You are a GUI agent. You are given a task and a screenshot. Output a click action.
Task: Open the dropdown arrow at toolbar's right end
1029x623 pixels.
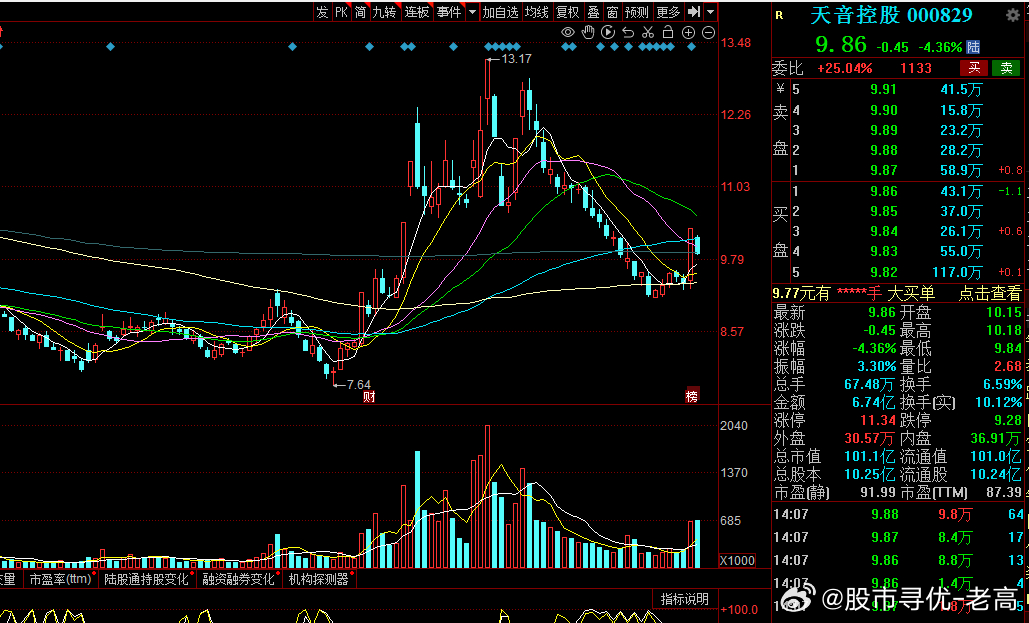[x=711, y=12]
